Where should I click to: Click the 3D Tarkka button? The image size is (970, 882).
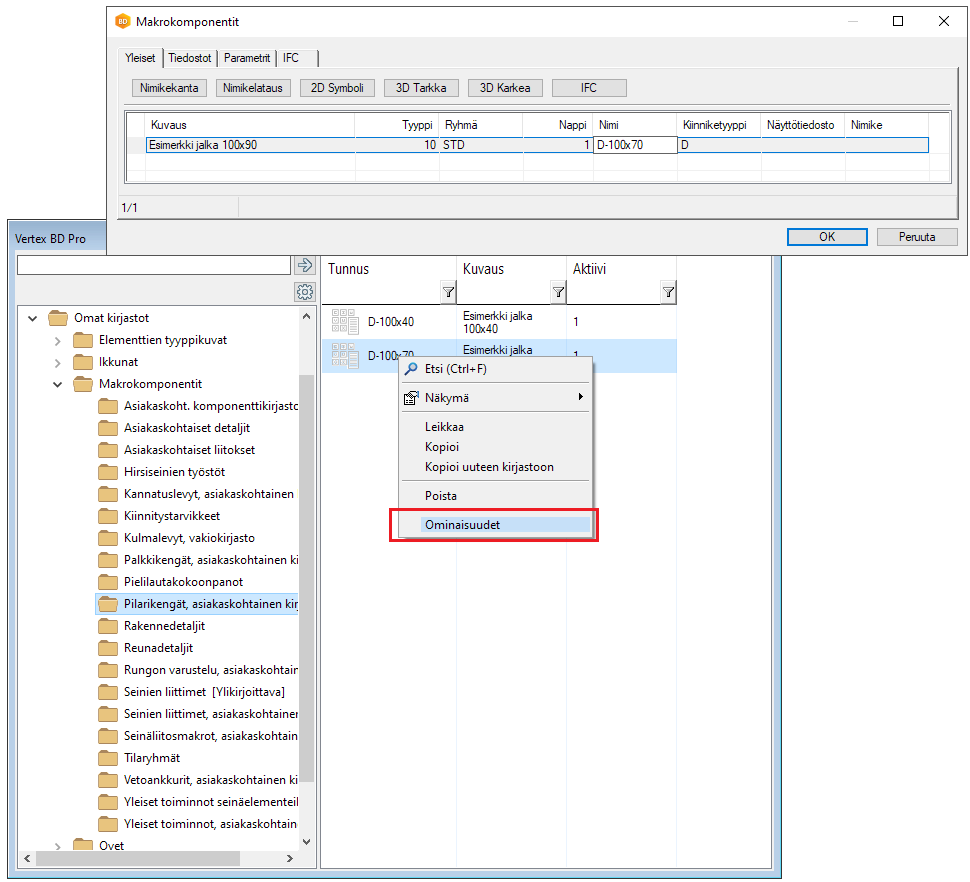421,88
